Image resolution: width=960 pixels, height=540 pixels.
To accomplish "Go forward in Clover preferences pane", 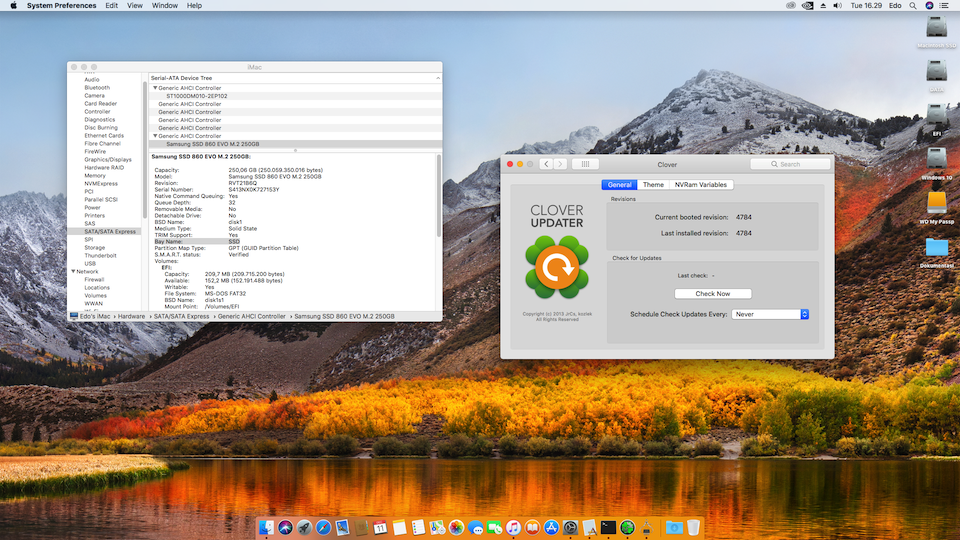I will (560, 164).
